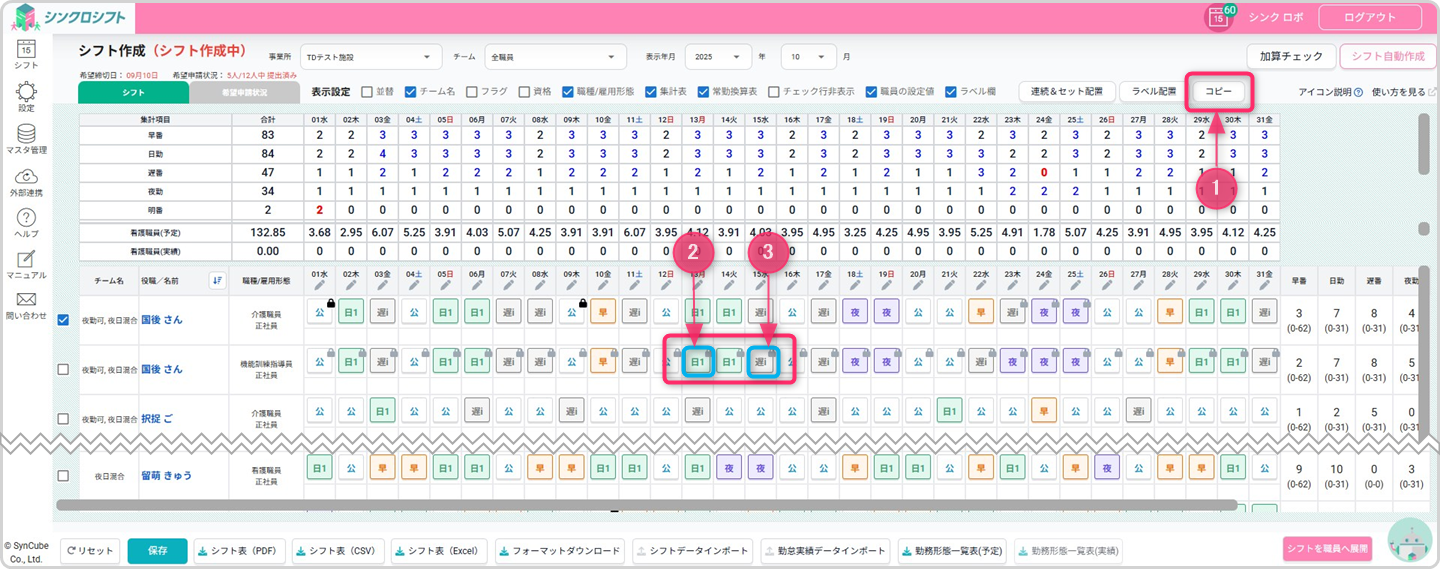Open 設定 gear icon in sidebar

pos(26,93)
